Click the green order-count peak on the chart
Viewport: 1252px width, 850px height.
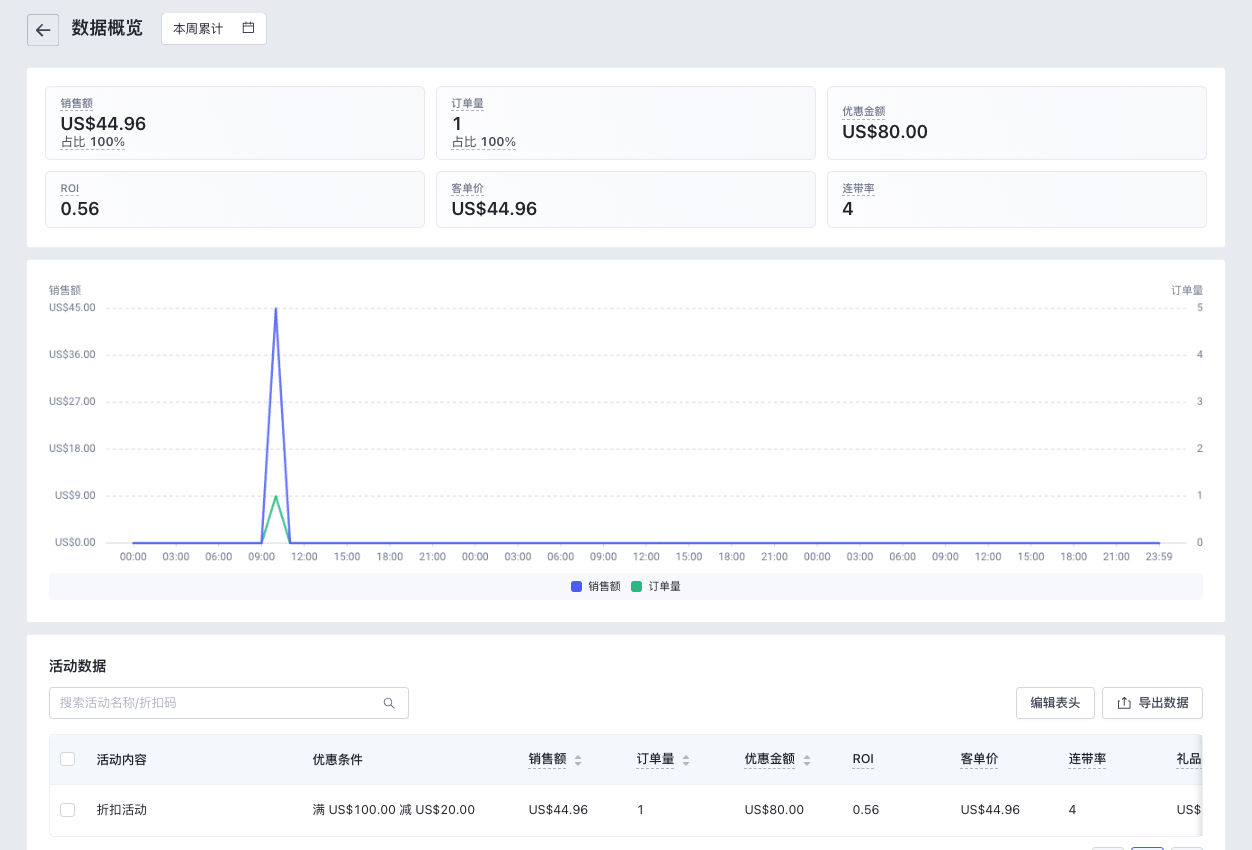tap(275, 496)
